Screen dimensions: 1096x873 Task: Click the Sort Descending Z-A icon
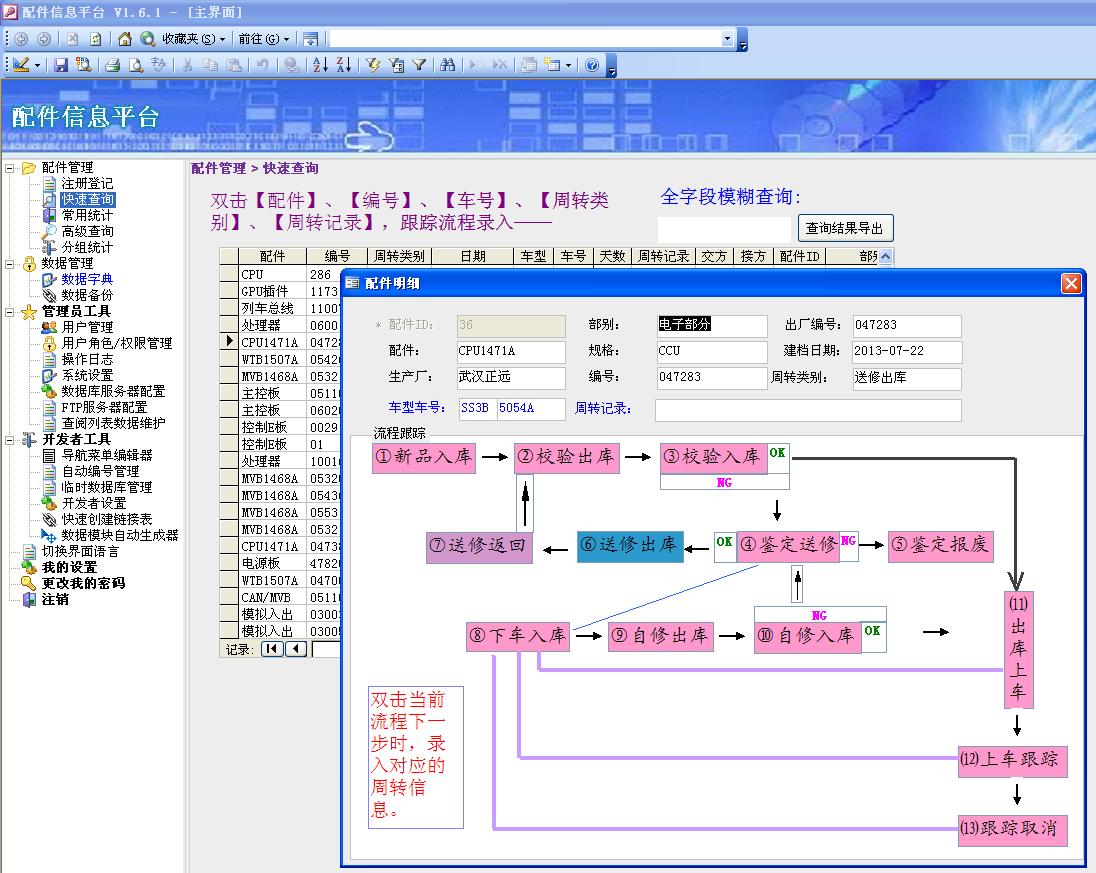click(343, 65)
